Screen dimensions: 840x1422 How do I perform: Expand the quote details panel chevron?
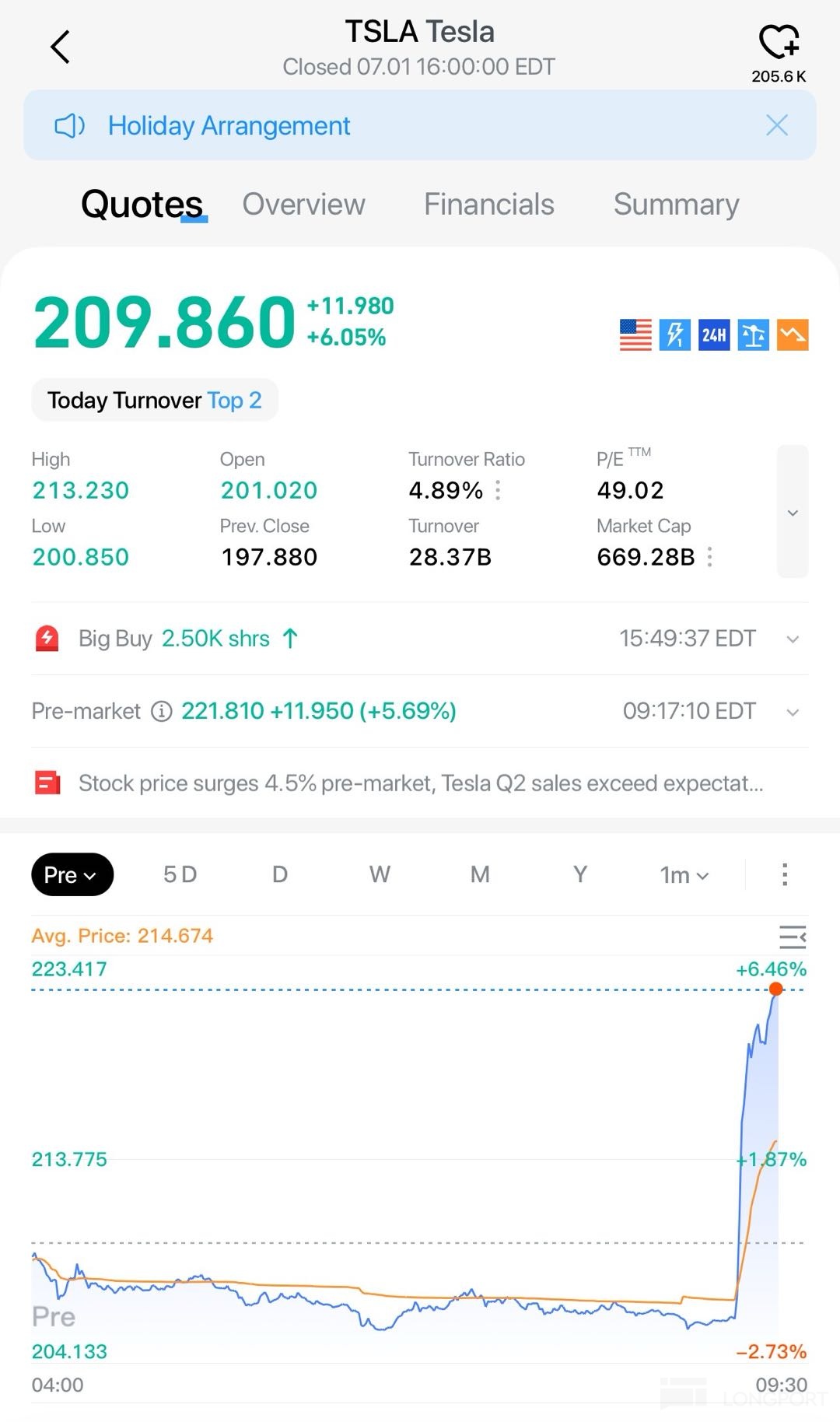(x=793, y=512)
